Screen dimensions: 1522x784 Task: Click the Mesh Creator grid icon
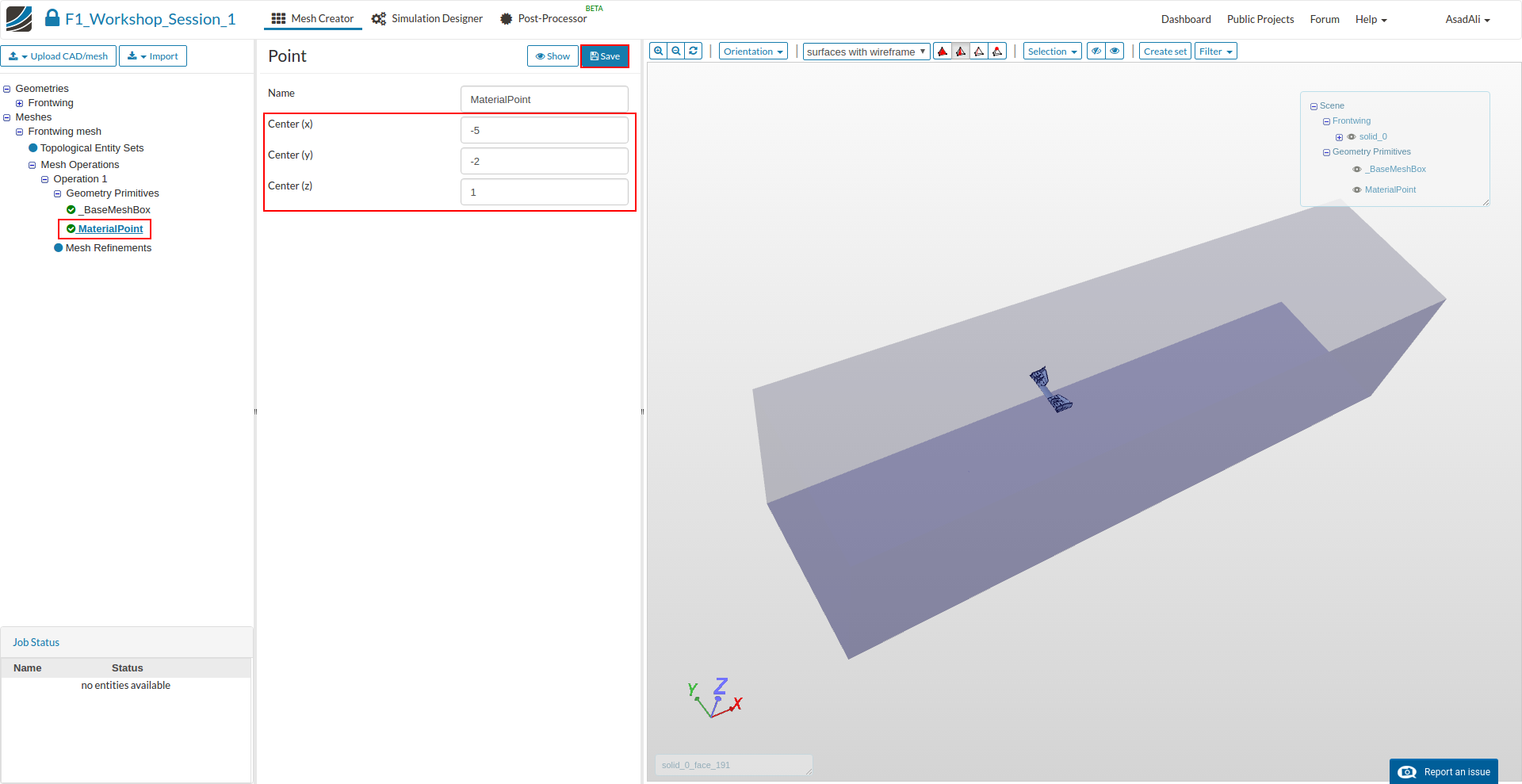pyautogui.click(x=278, y=19)
